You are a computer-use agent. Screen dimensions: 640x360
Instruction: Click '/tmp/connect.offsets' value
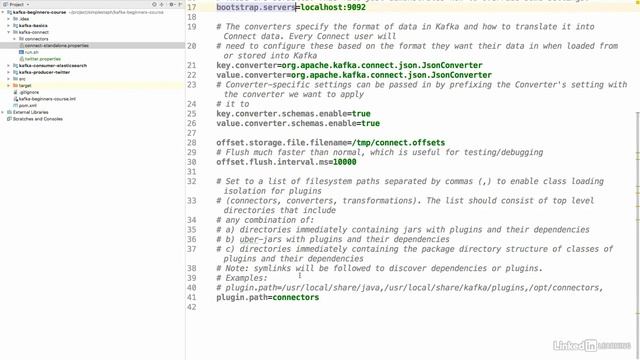pyautogui.click(x=398, y=142)
